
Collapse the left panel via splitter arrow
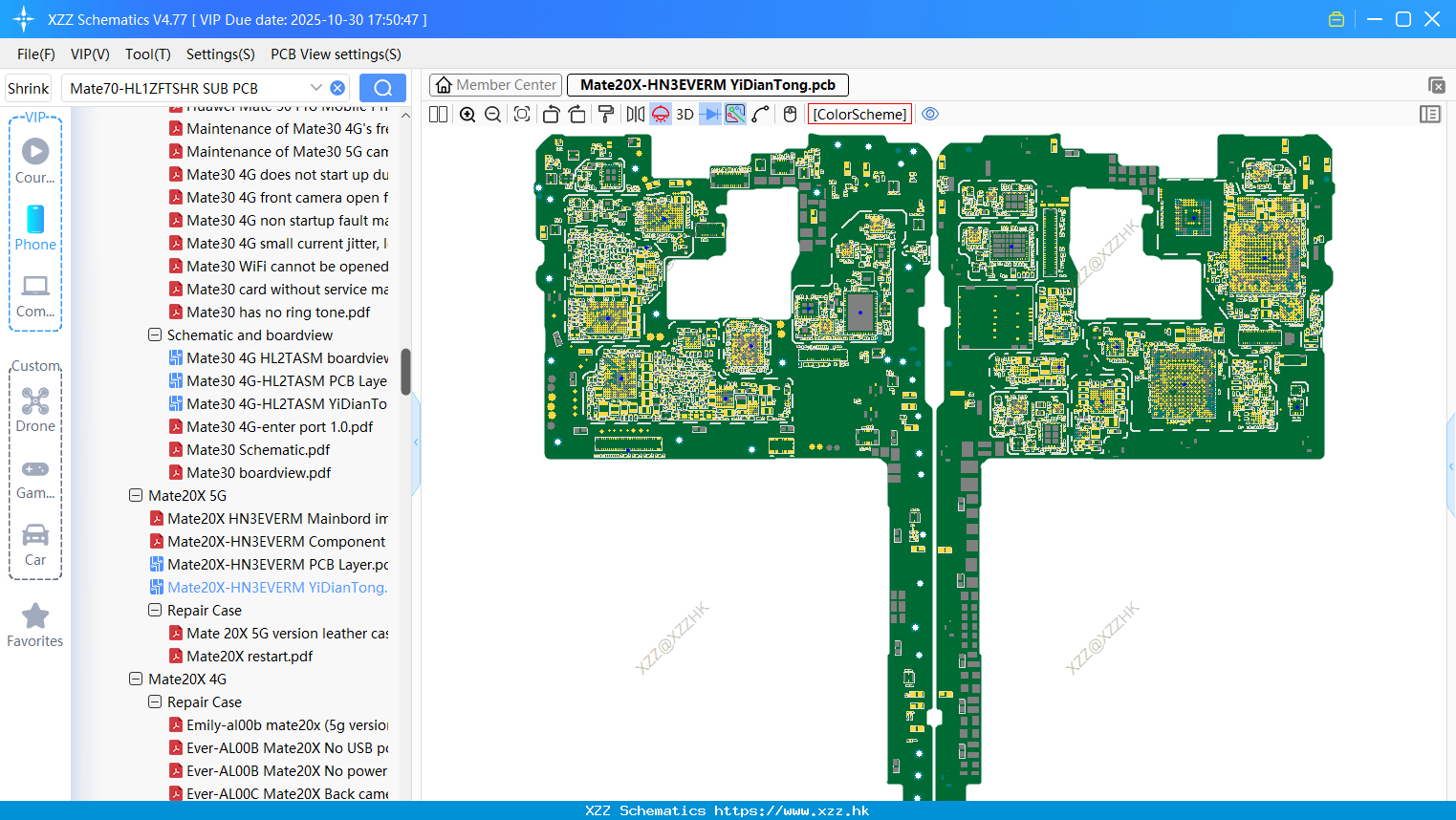[416, 442]
